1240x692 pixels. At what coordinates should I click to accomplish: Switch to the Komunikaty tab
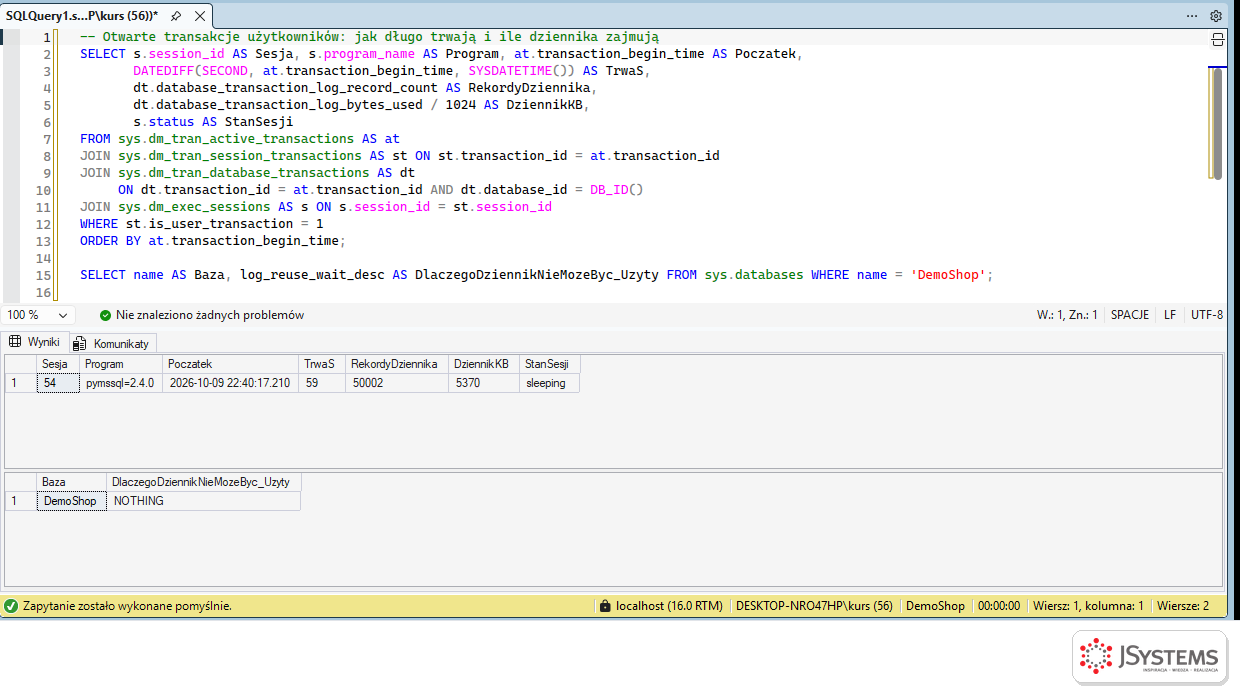click(113, 343)
